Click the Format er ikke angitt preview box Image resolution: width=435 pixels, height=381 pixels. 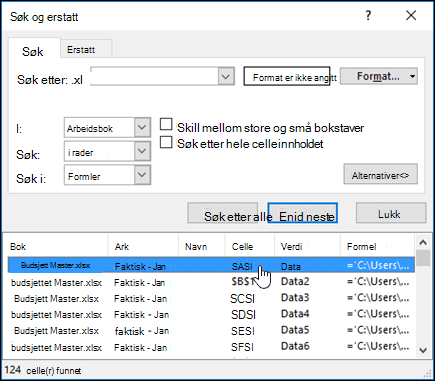(x=287, y=76)
